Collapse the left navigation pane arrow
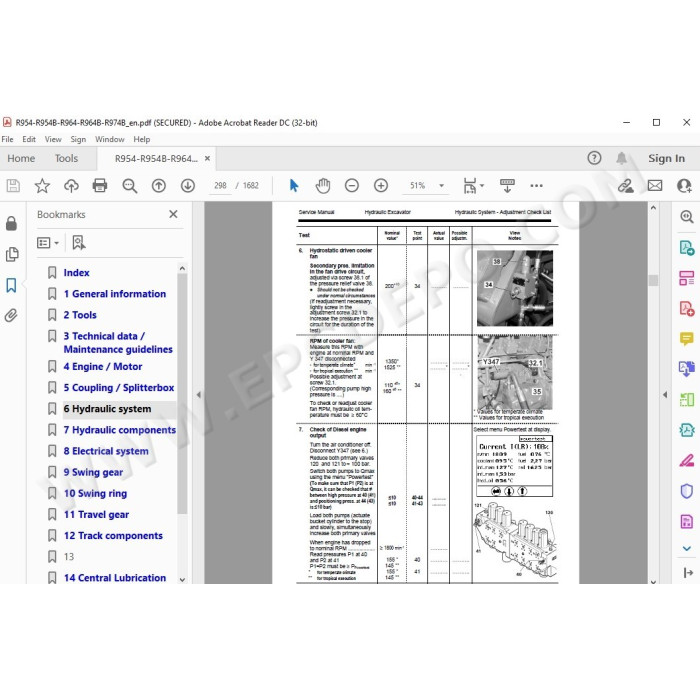This screenshot has width=700, height=700. pos(199,395)
